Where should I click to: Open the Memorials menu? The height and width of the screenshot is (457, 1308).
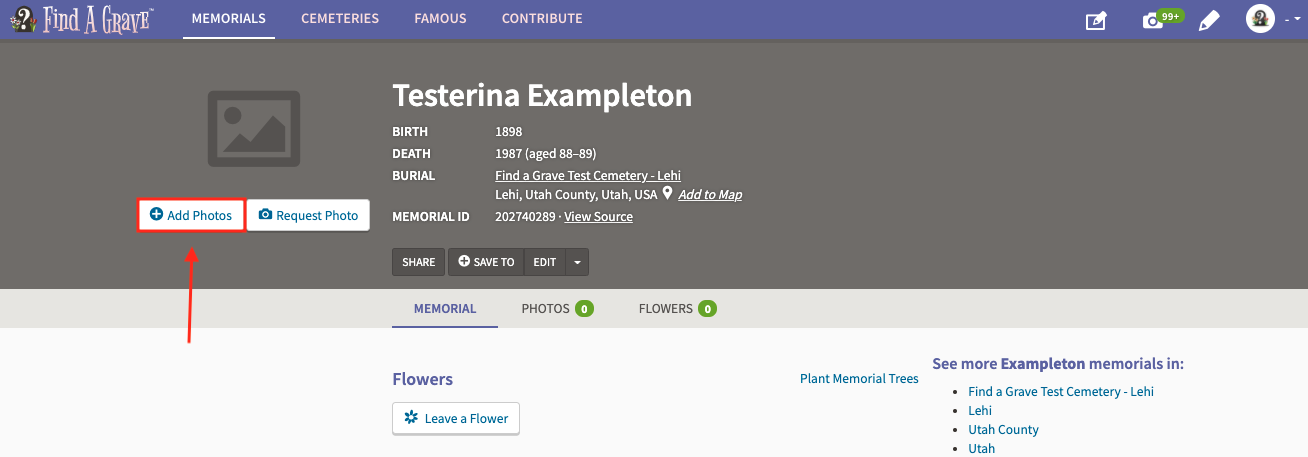pyautogui.click(x=229, y=19)
